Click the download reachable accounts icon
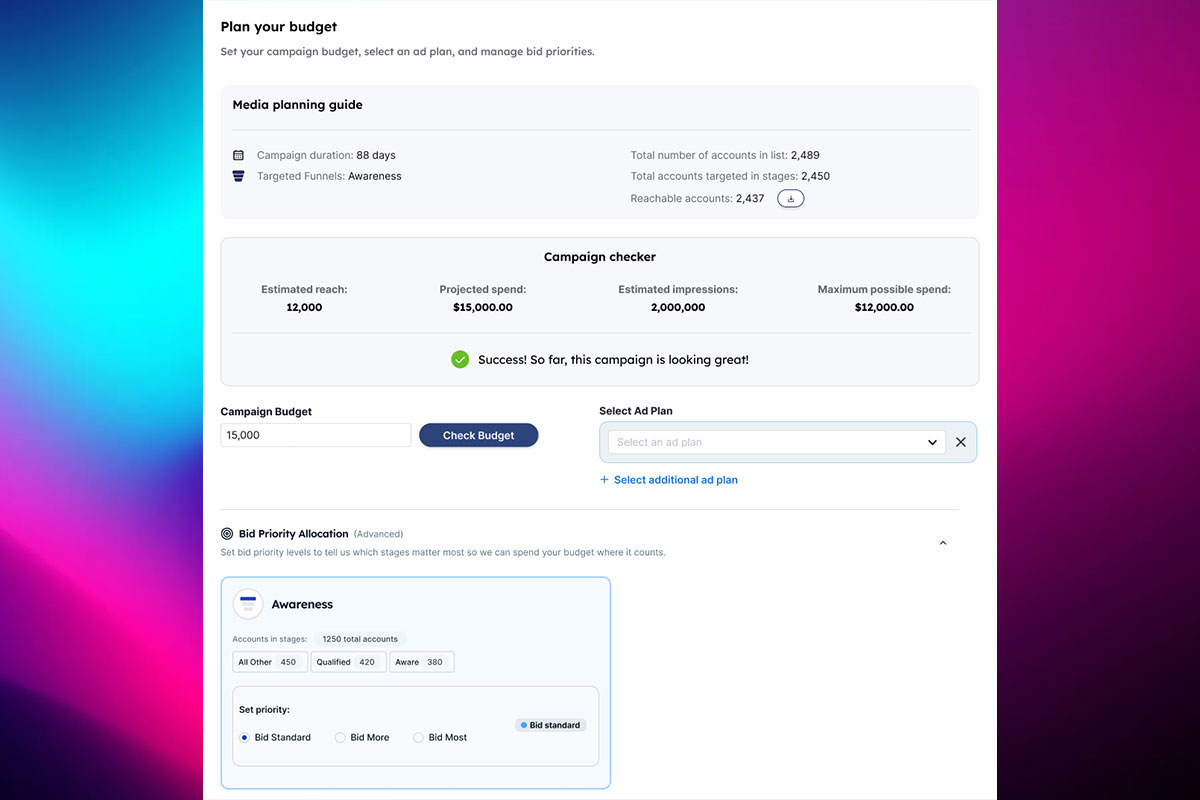Viewport: 1200px width, 800px height. click(790, 199)
